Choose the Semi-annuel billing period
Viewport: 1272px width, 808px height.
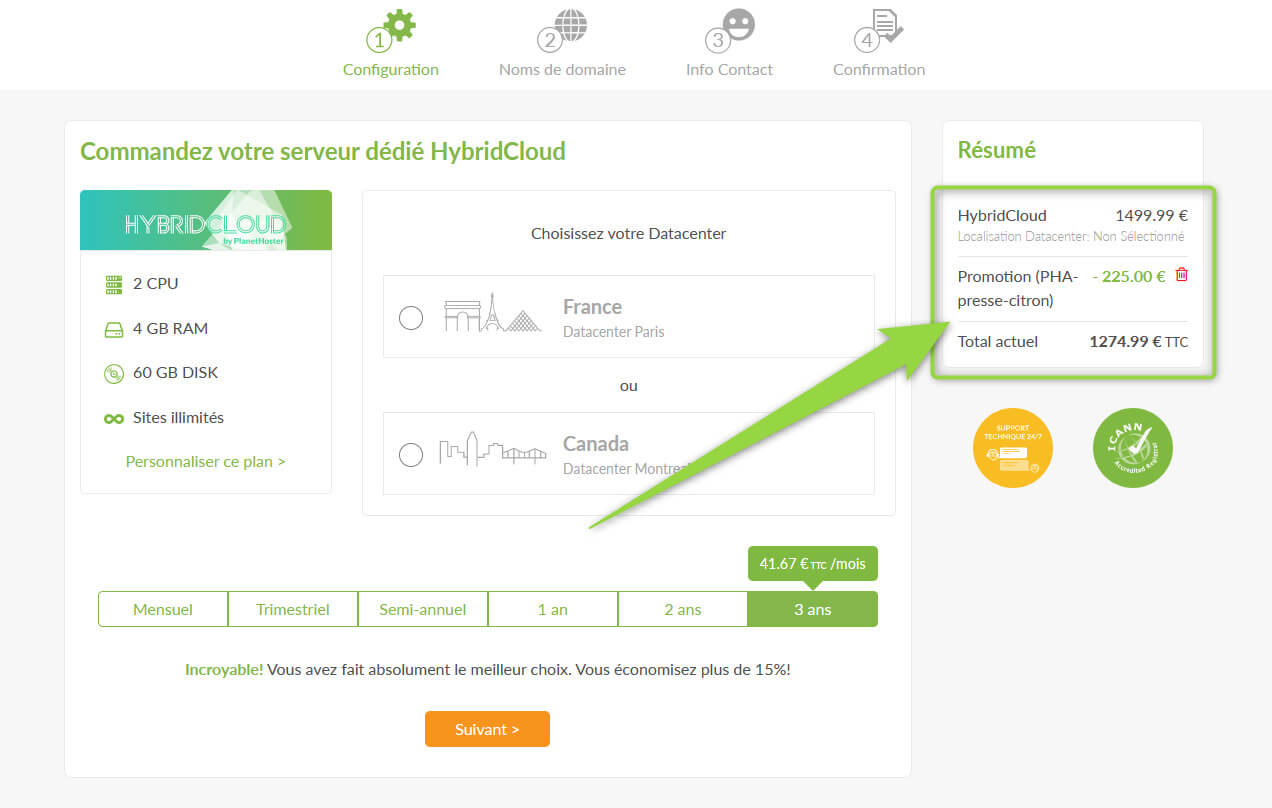pos(423,609)
